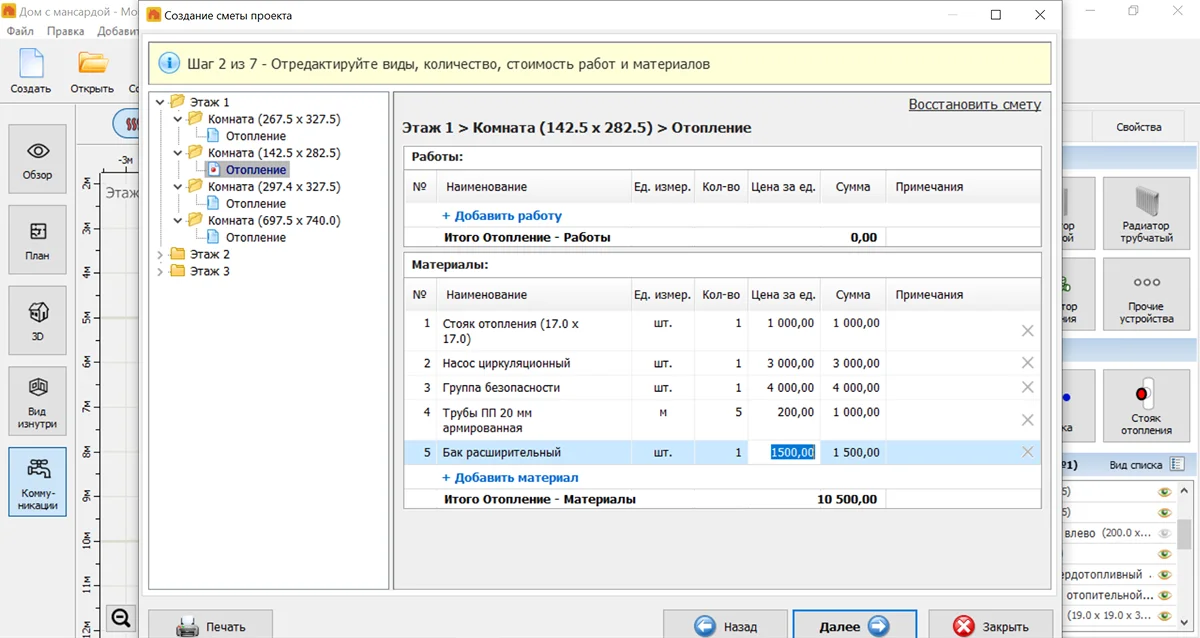
Task: Open the План view mode
Action: pyautogui.click(x=38, y=241)
